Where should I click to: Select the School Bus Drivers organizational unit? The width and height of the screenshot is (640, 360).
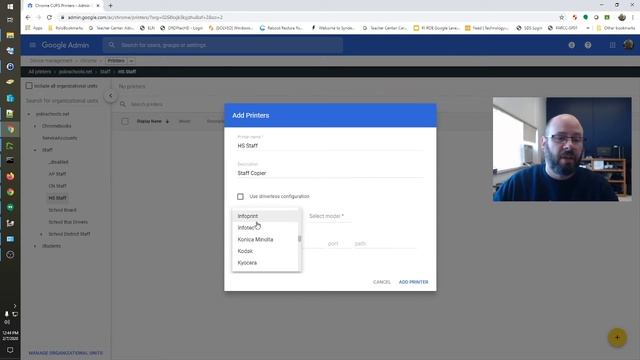point(68,222)
